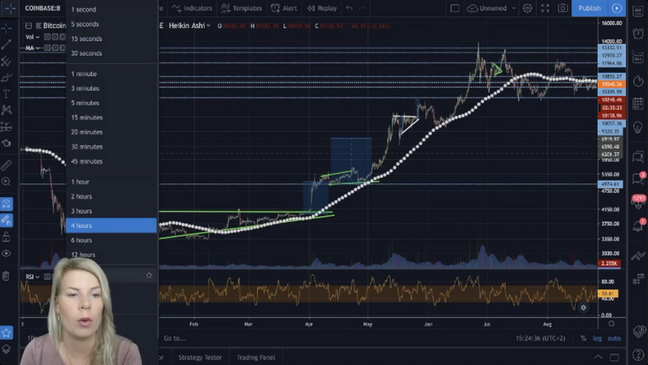
Task: Select 1 second interval
Action: 112,9
